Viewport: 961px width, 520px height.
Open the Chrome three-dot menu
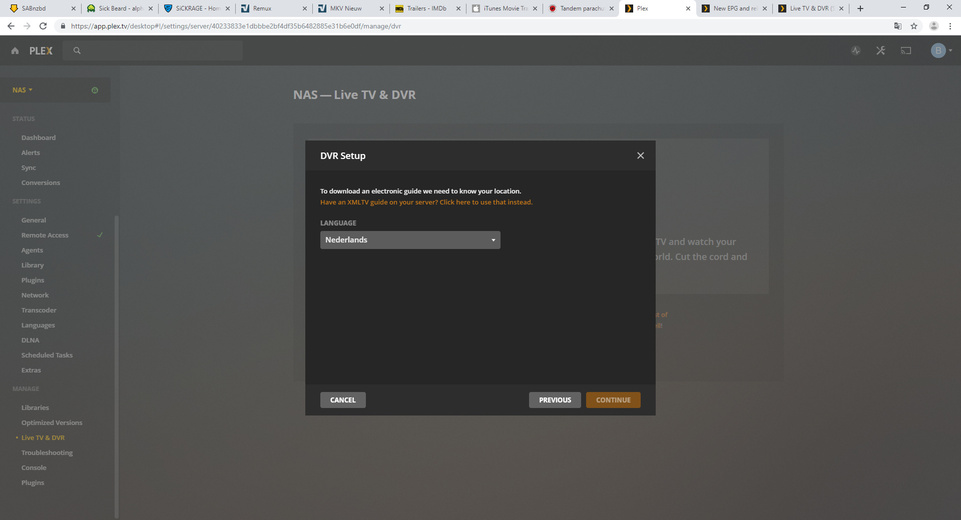click(950, 26)
